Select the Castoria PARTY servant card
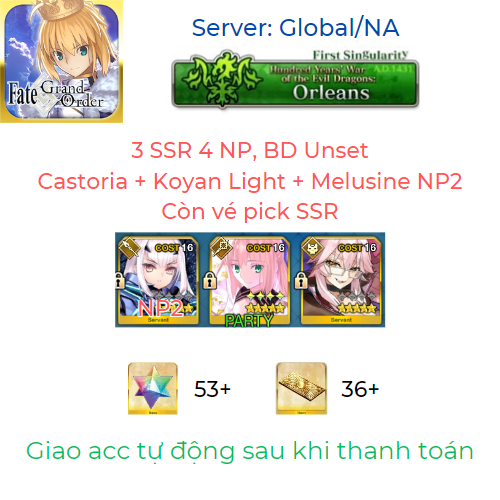Image resolution: width=500 pixels, height=500 pixels. [x=249, y=280]
